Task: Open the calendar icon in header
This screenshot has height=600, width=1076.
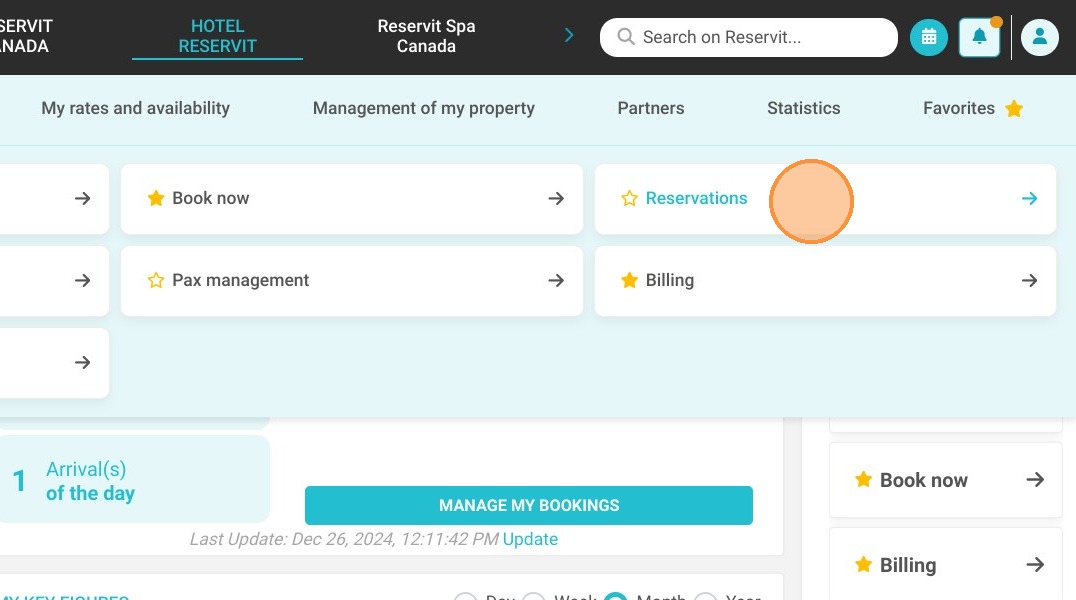Action: 928,37
